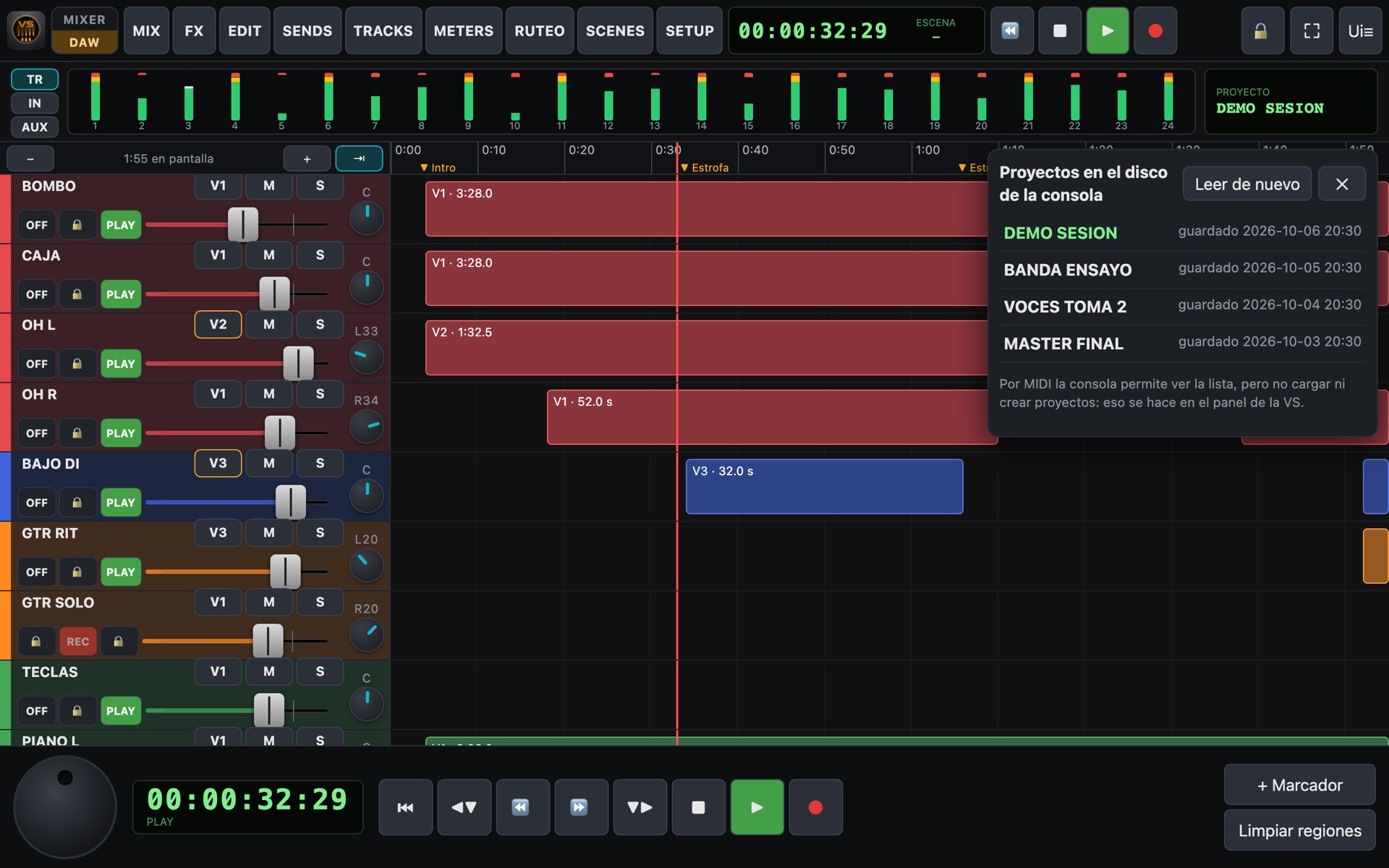Toggle the follow-playhead arrow icon
Screen dimensions: 1389x868
[x=360, y=158]
